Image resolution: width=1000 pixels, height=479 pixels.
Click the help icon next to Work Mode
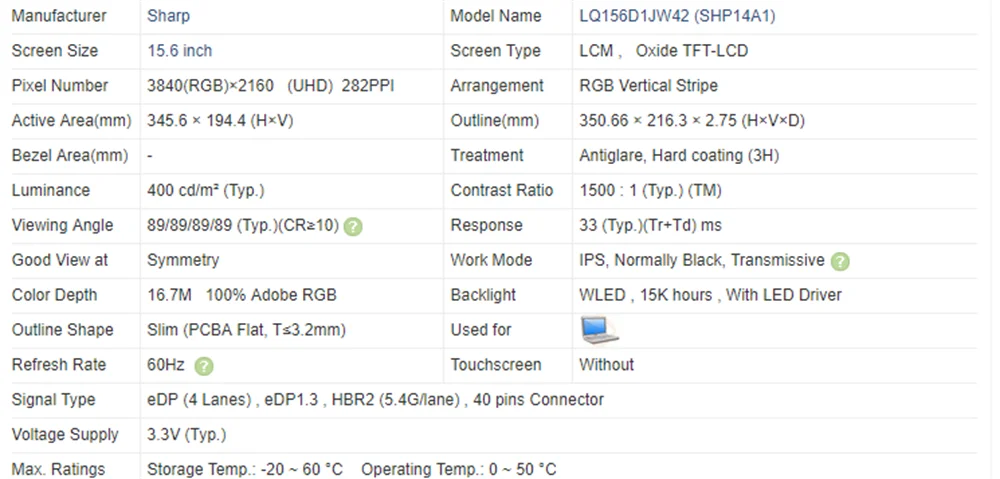840,261
